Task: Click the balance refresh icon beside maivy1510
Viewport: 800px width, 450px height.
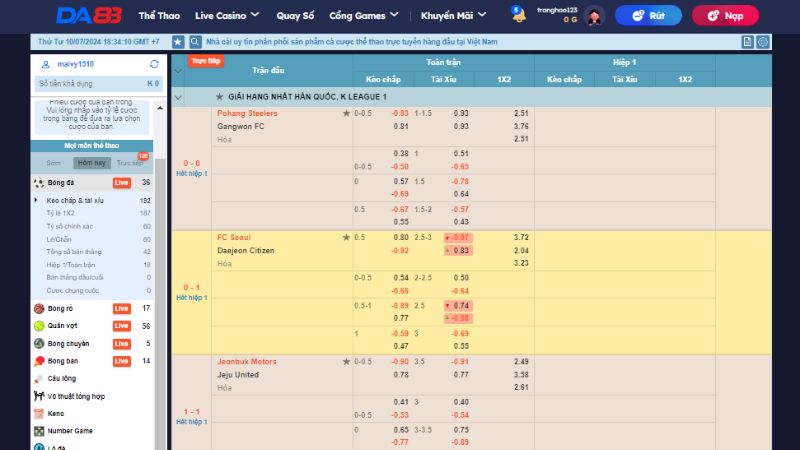Action: [x=154, y=64]
